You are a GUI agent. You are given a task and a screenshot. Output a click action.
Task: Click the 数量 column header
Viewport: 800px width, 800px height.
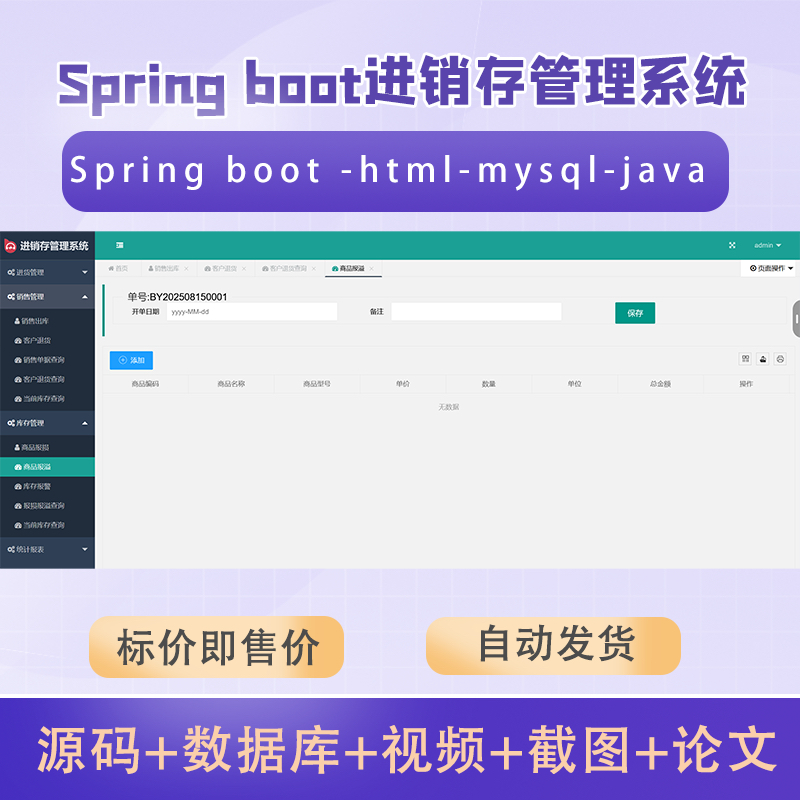(489, 384)
